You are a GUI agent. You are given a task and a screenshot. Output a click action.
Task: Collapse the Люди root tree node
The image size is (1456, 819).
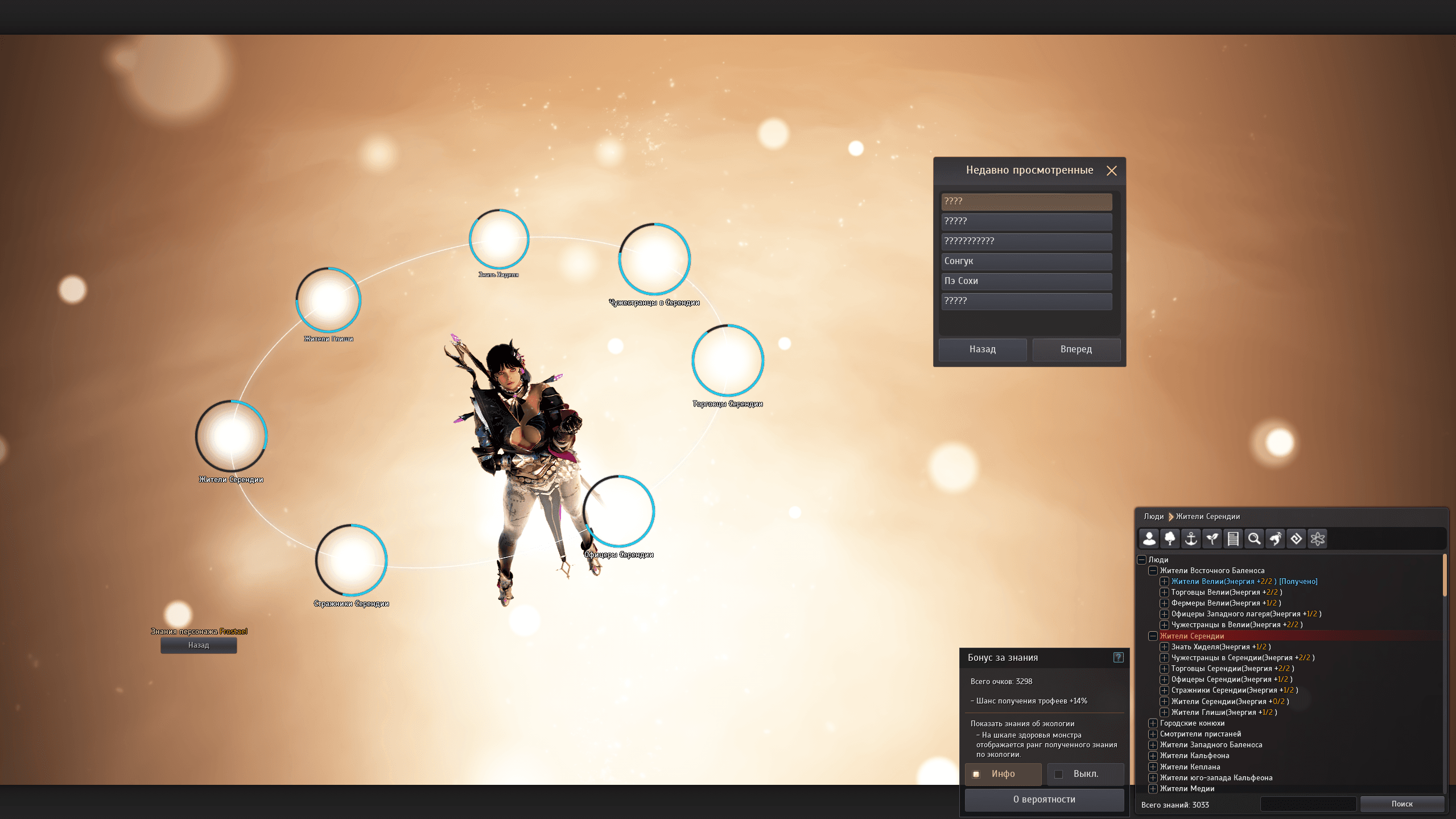(x=1141, y=559)
